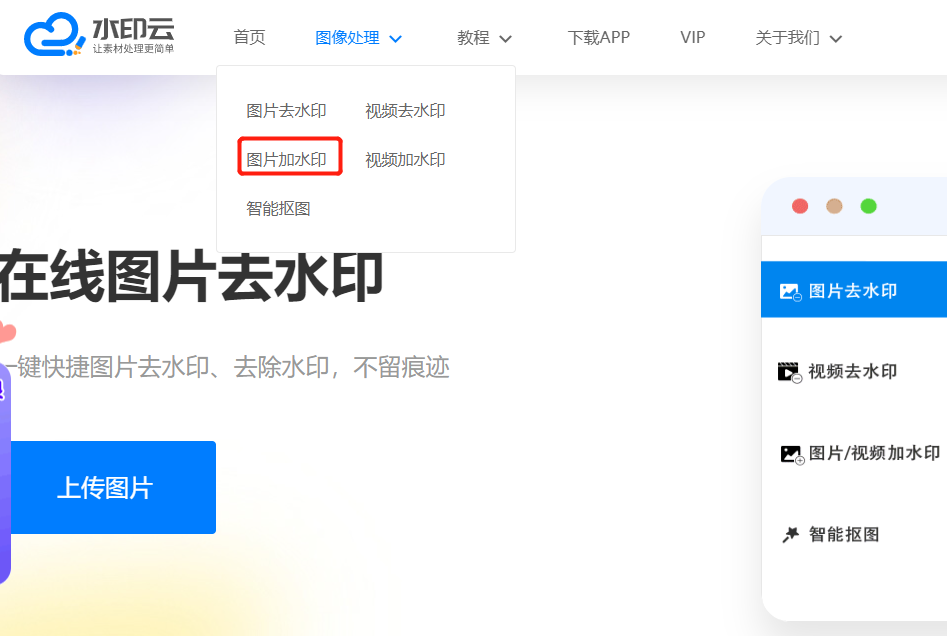This screenshot has width=947, height=636.
Task: Click the red dot in the preview window
Action: coord(800,206)
